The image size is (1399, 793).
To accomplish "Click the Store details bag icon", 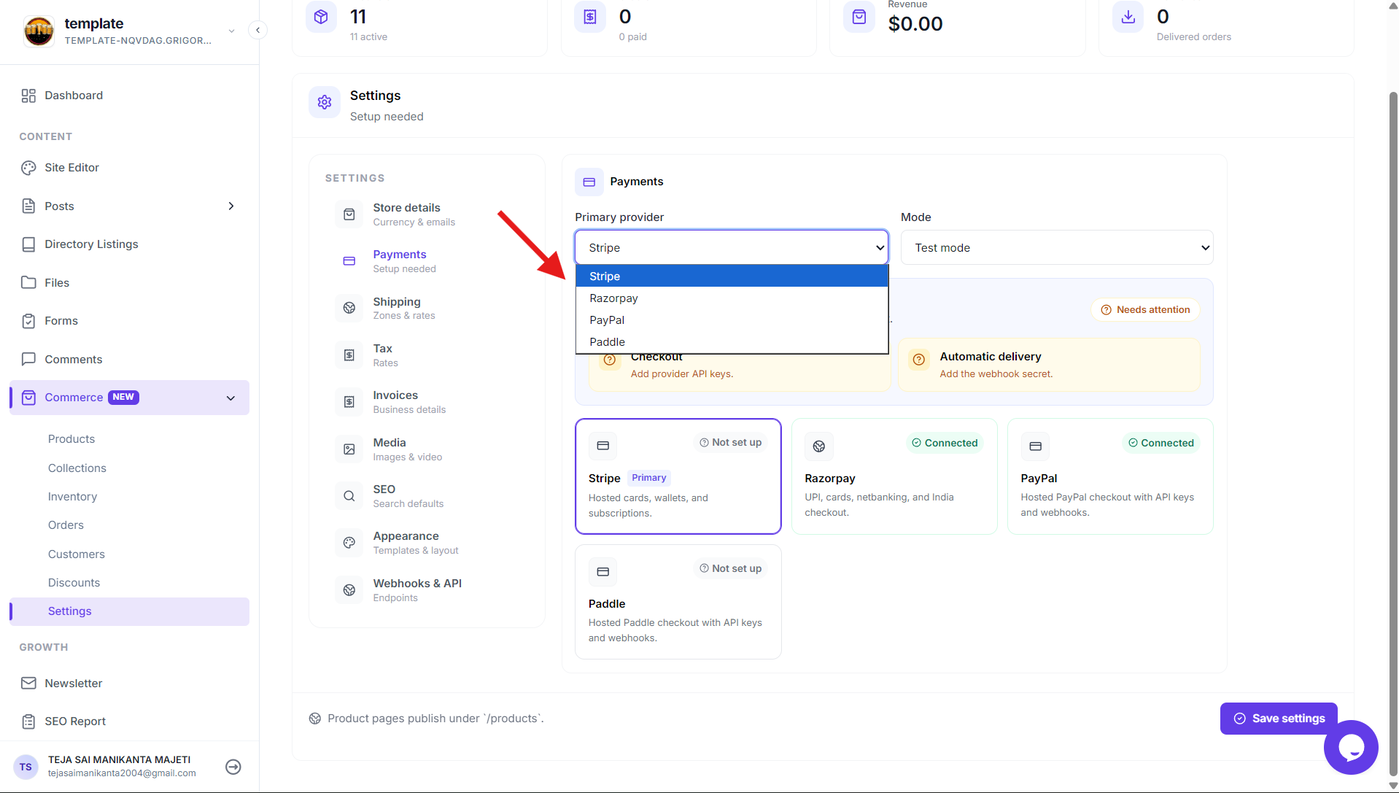I will pos(349,214).
